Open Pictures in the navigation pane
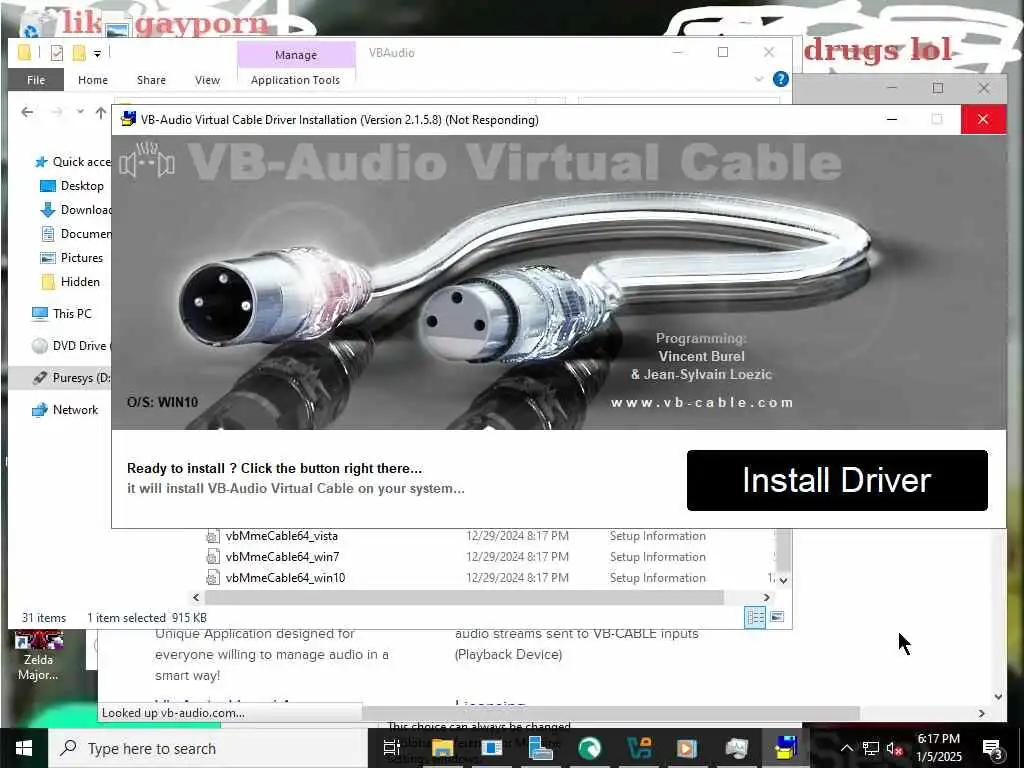 [x=72, y=258]
